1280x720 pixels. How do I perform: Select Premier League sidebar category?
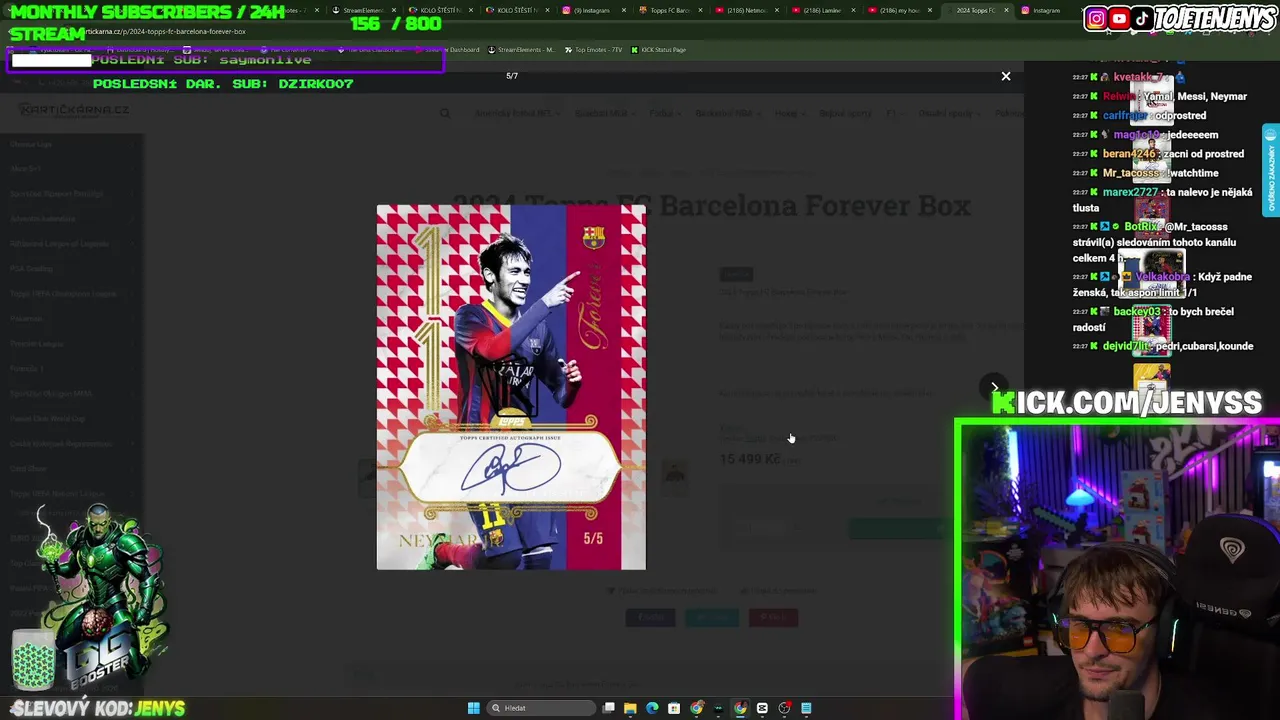(37, 344)
